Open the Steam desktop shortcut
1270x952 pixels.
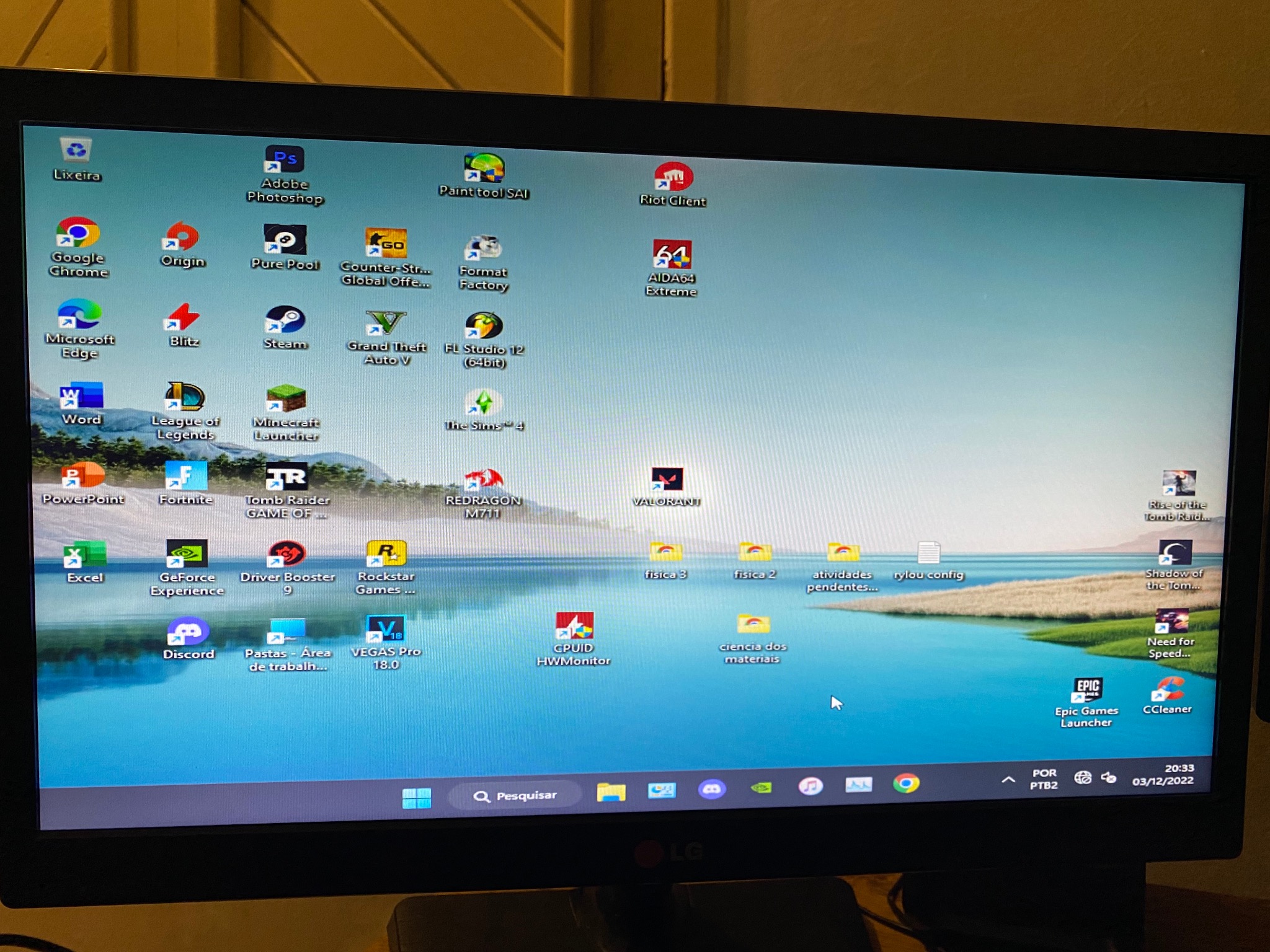coord(285,327)
